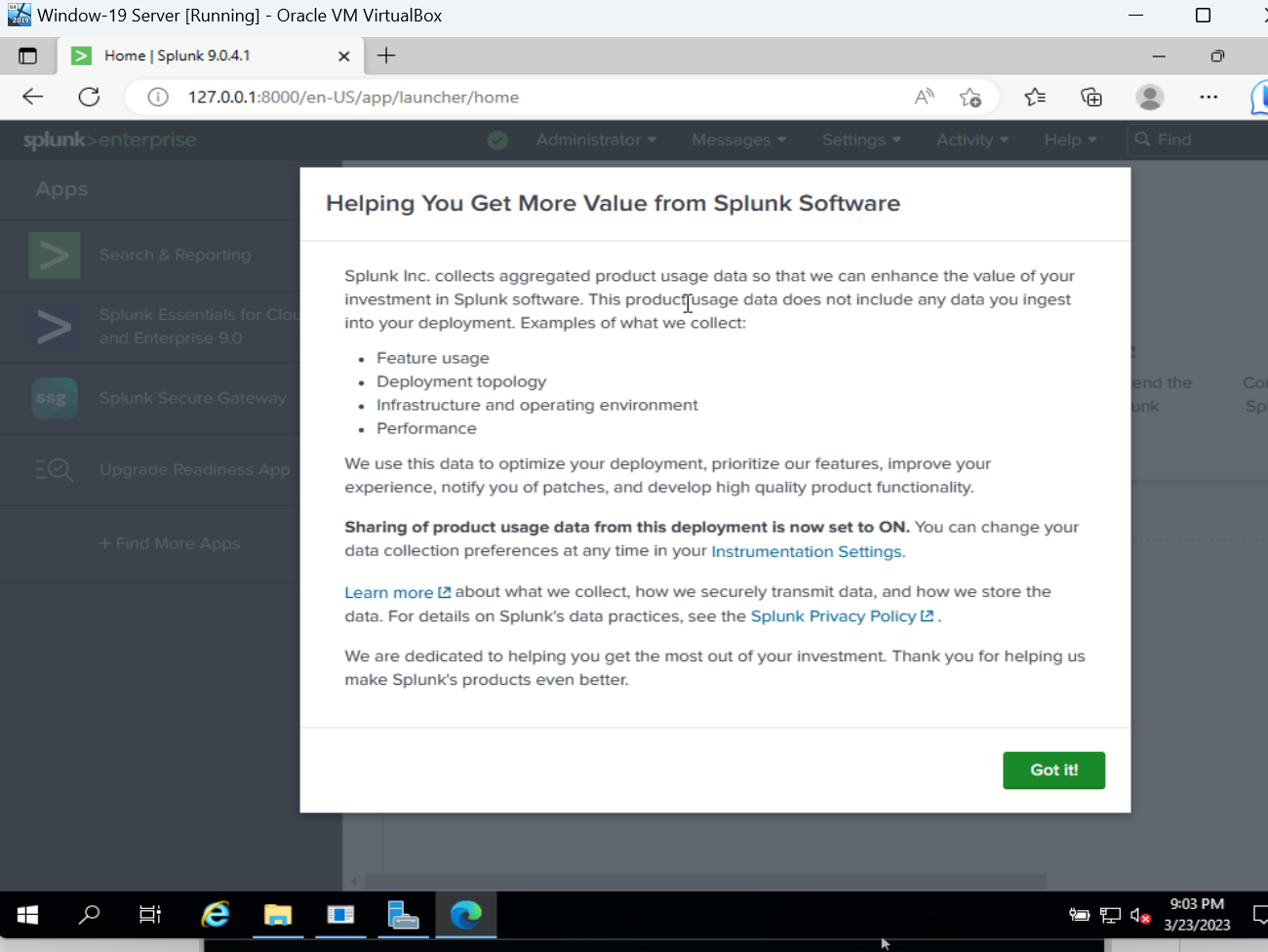Click the Search & Reporting app label

click(175, 255)
